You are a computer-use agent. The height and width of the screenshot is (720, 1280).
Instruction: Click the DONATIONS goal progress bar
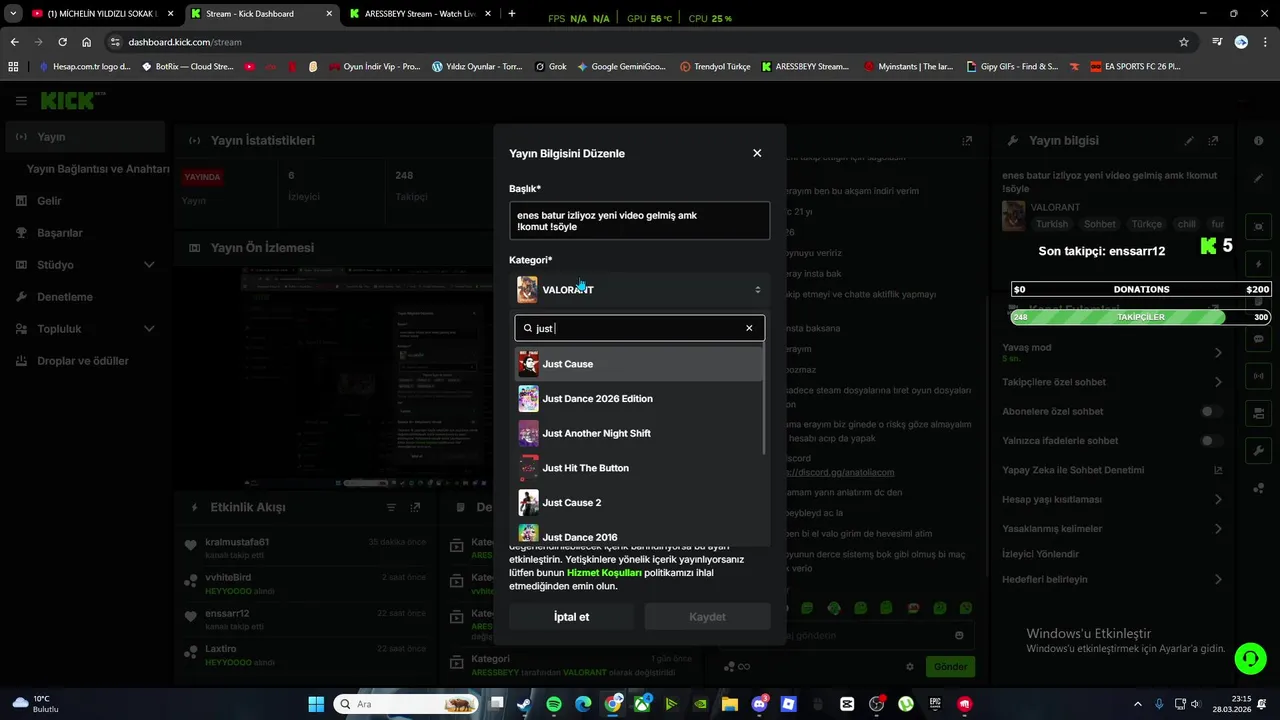pos(1141,289)
